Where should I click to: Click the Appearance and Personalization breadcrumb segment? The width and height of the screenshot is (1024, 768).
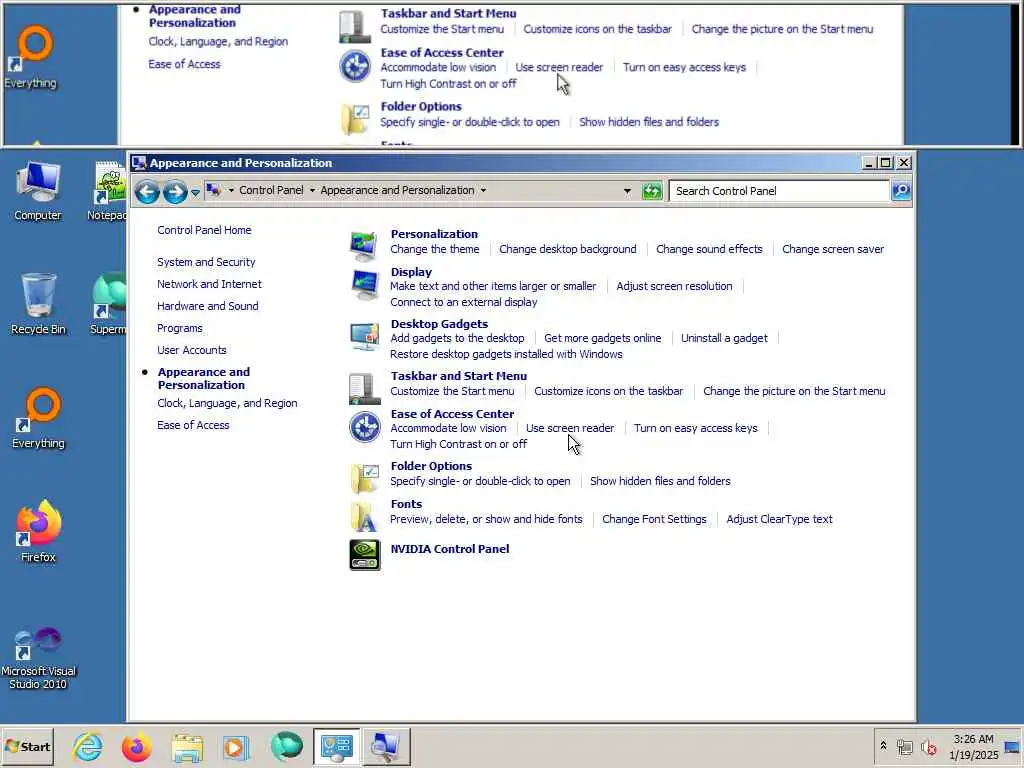[x=397, y=190]
